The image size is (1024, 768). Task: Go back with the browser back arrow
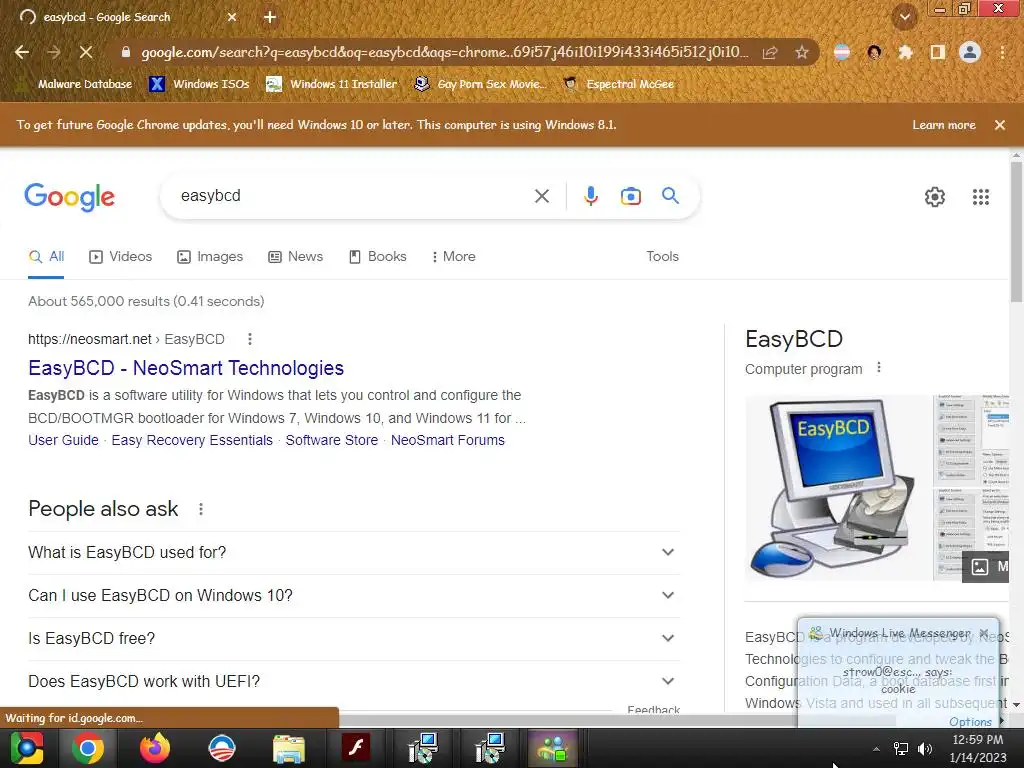(x=22, y=52)
